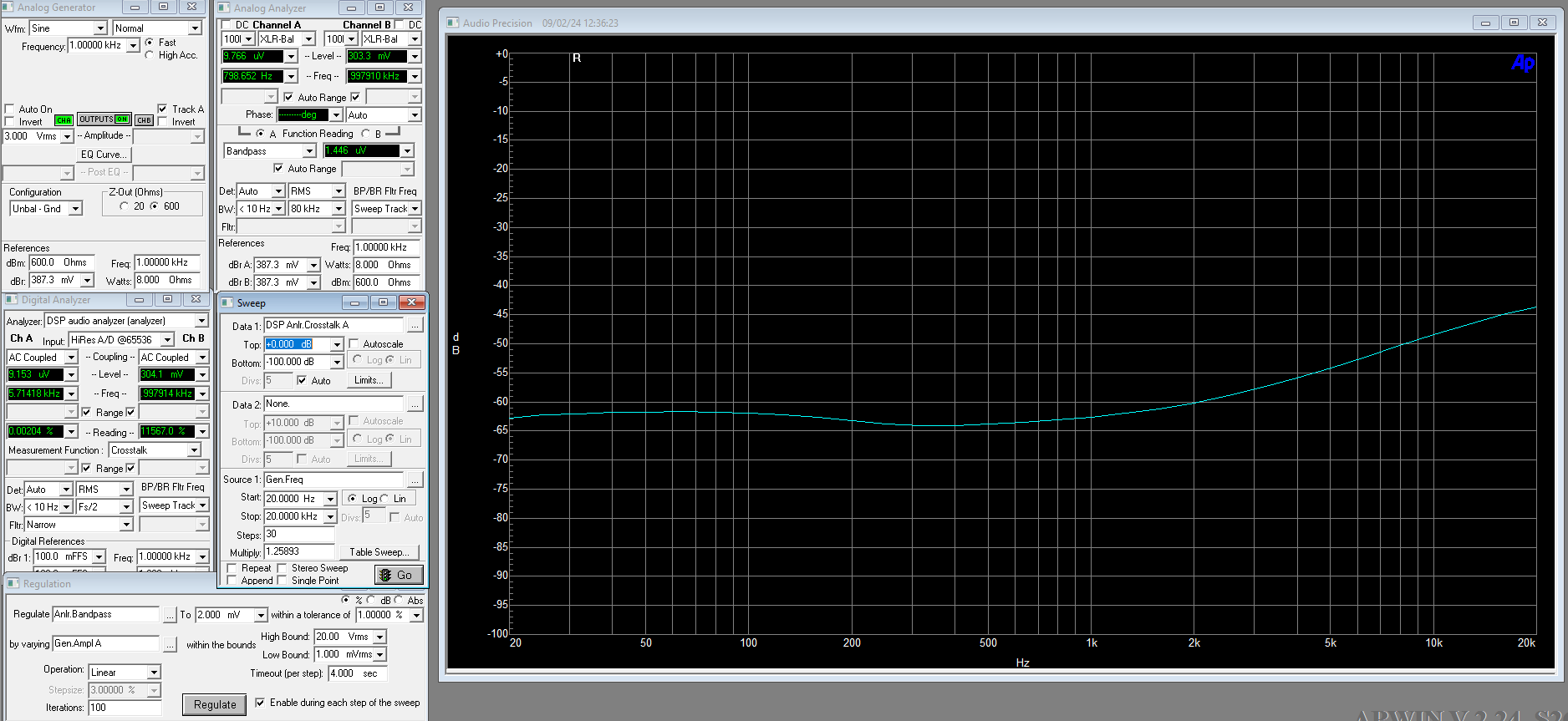This screenshot has width=1568, height=721.
Task: Select dB tolerance unit in Regulation
Action: click(x=371, y=600)
